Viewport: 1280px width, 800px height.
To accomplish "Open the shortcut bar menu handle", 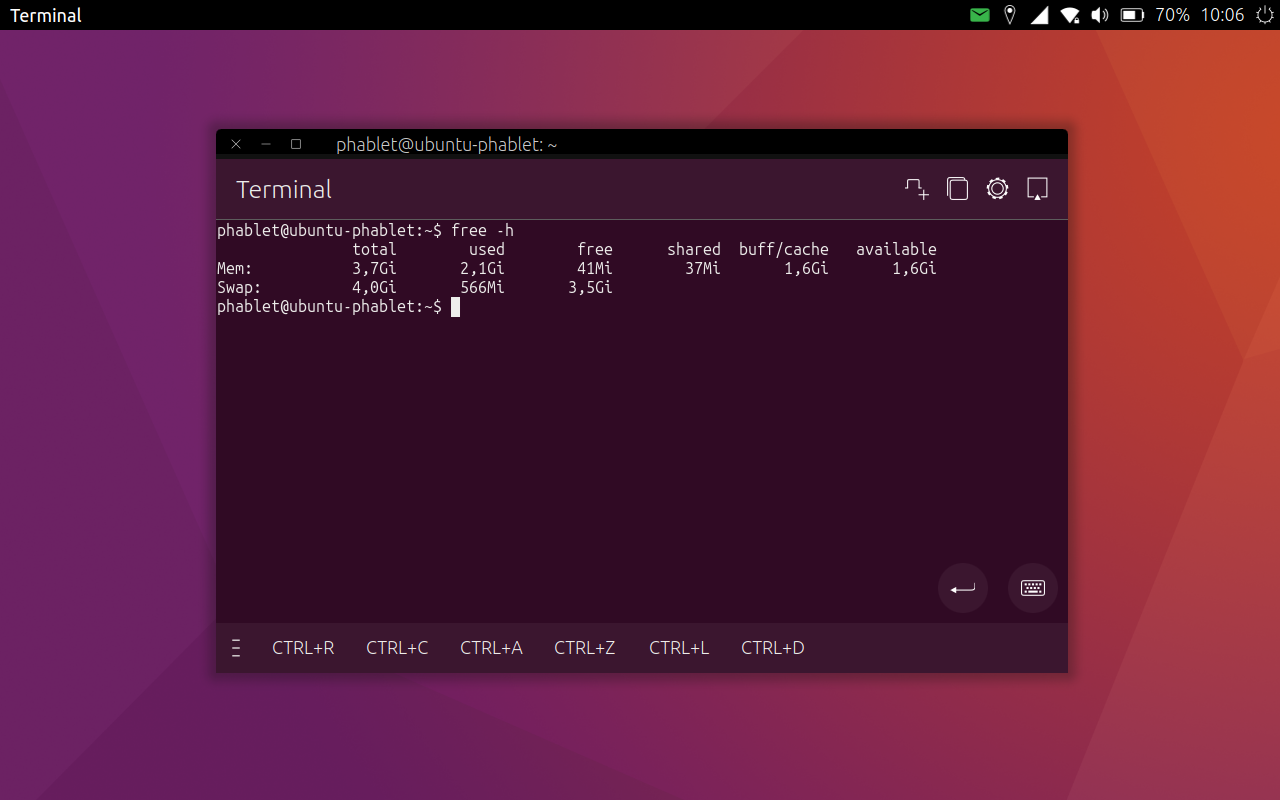I will pyautogui.click(x=236, y=648).
